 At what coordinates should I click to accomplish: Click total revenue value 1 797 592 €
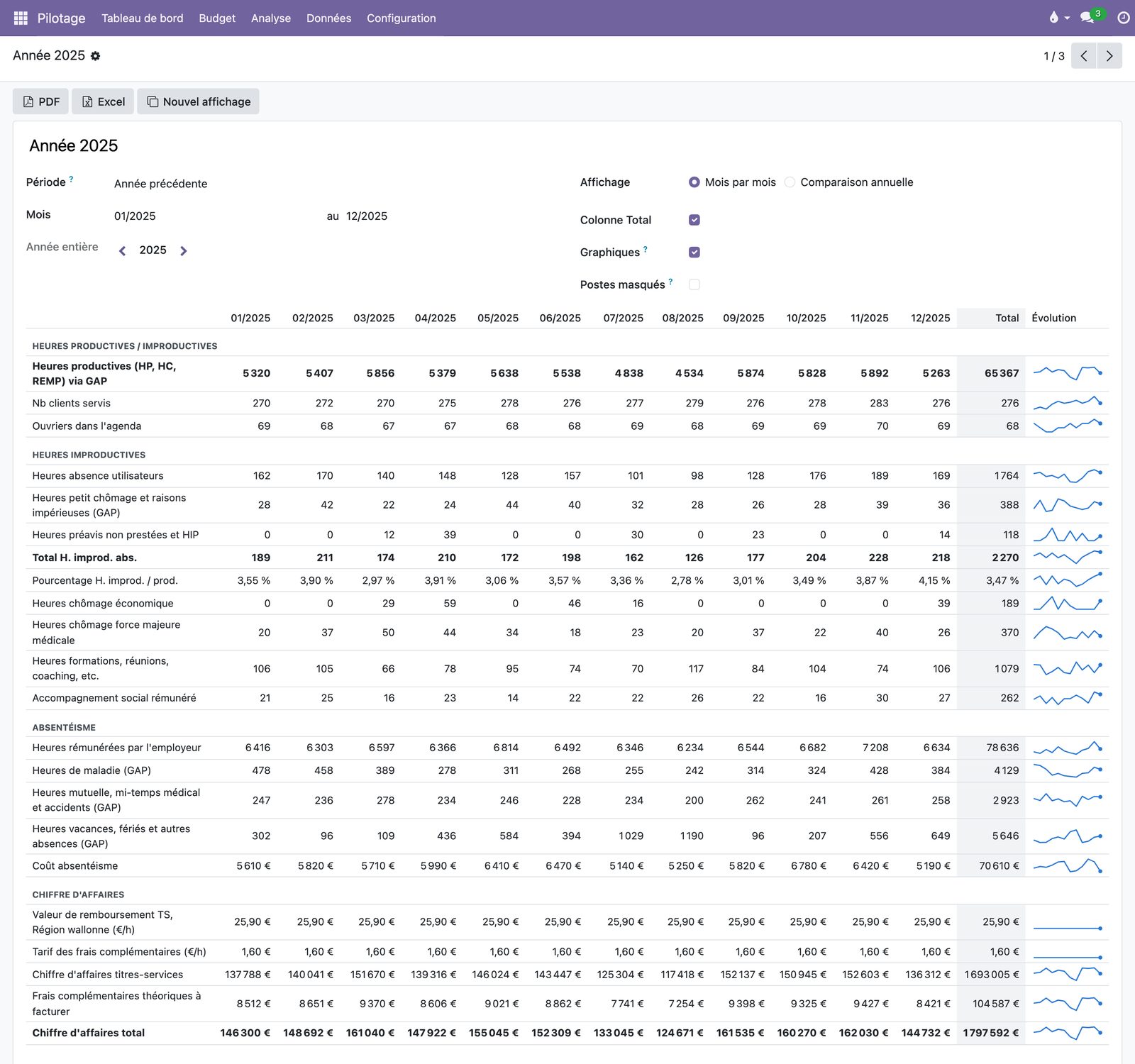pyautogui.click(x=991, y=1033)
